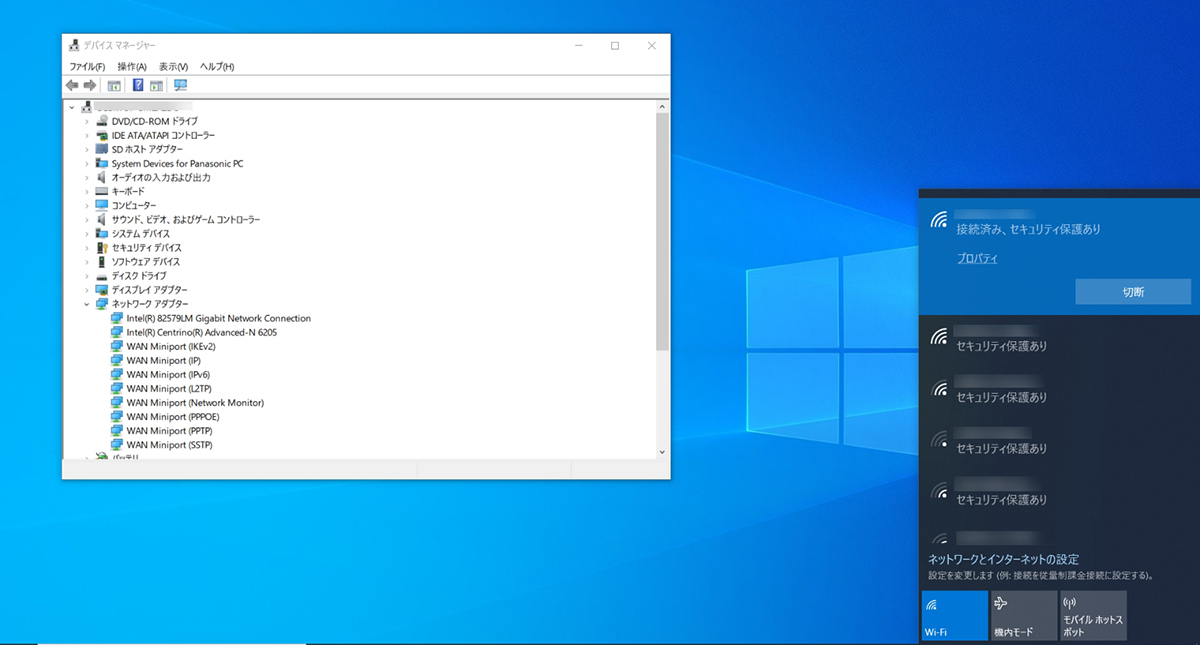Click the show/hide console tree toolbar icon

tap(114, 86)
